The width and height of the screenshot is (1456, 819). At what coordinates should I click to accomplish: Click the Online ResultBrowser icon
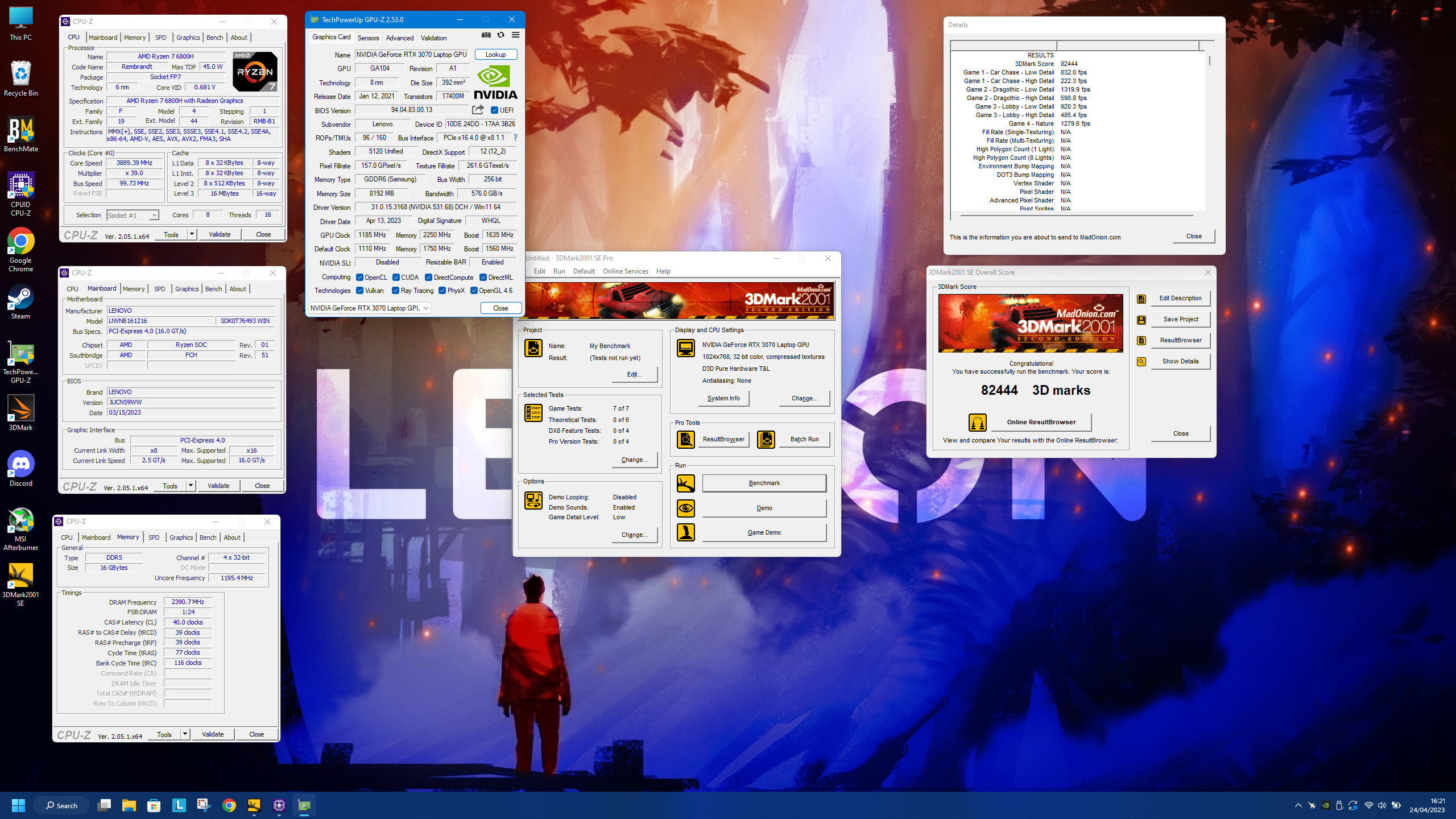click(x=978, y=423)
